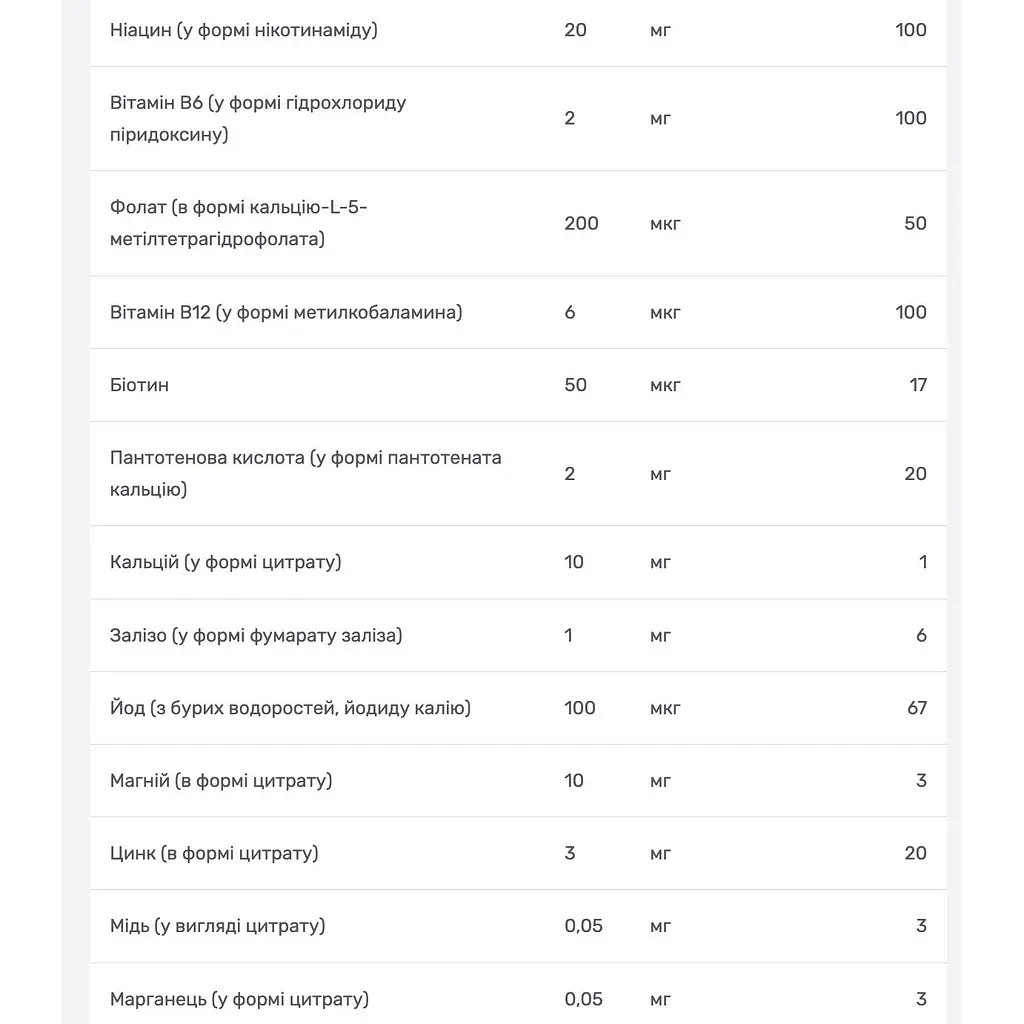The height and width of the screenshot is (1024, 1024).
Task: Click the Мідь (у вигляді цитрату) row
Action: (518, 926)
